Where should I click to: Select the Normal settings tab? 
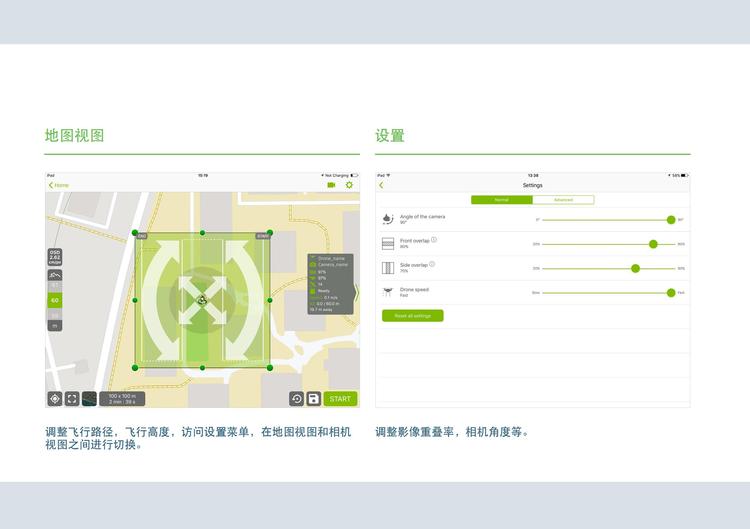(502, 200)
